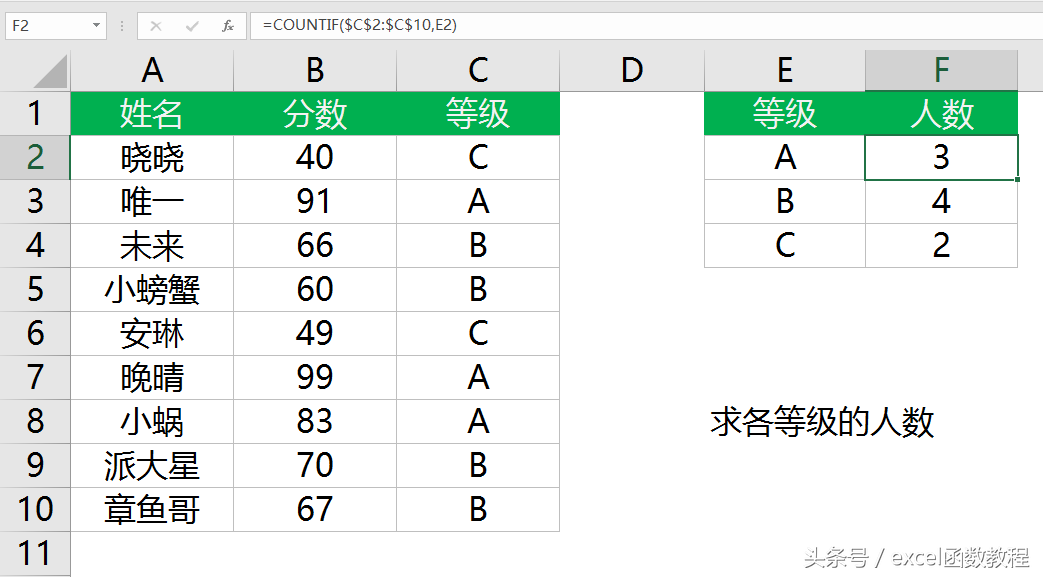Click grade C in the summary table
1043x577 pixels.
point(785,246)
